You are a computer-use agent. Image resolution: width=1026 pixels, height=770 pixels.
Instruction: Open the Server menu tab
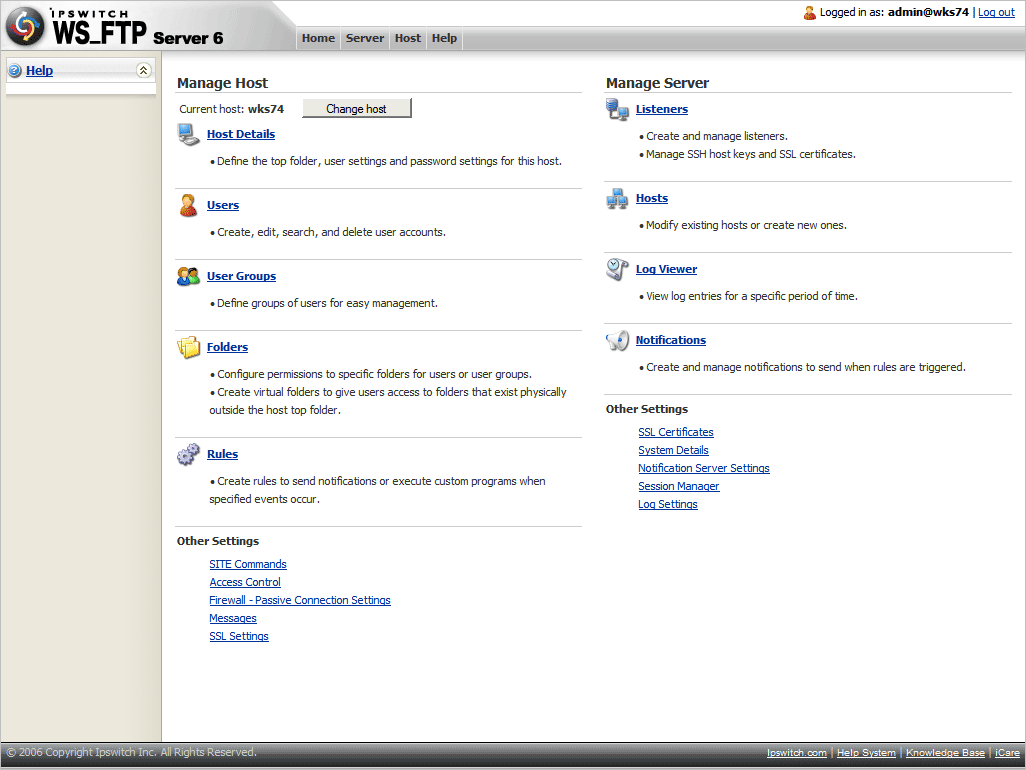tap(364, 38)
